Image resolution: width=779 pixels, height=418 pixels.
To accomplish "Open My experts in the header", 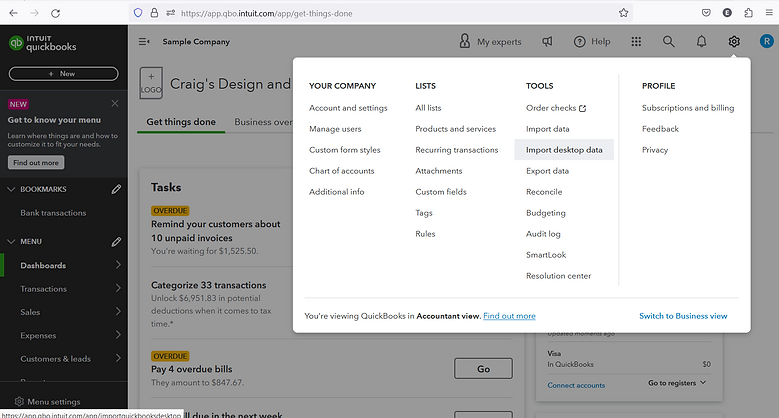I will [x=490, y=42].
